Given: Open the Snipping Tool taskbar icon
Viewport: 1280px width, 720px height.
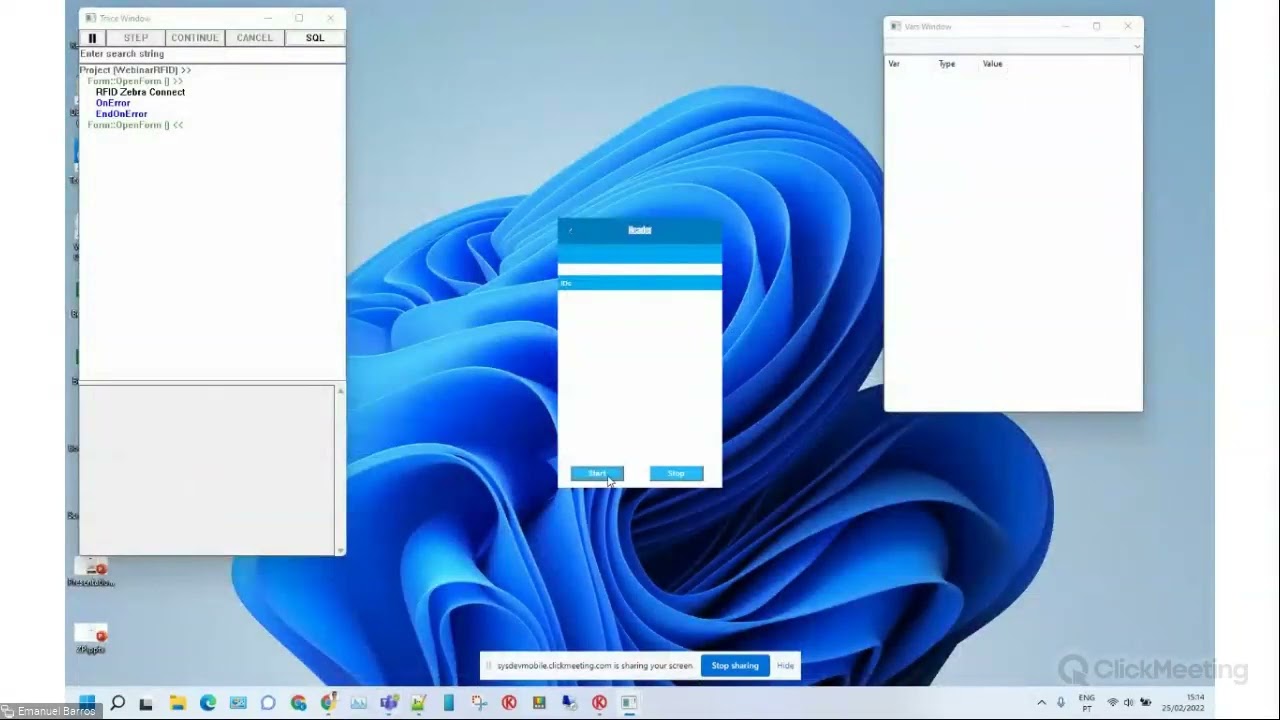Looking at the screenshot, I should click(x=479, y=702).
